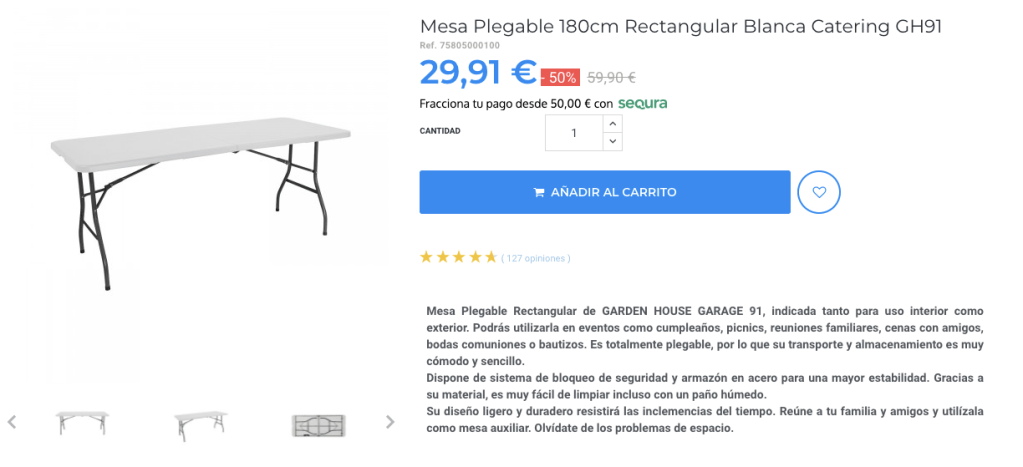1023x467 pixels.
Task: Select the second table thumbnail
Action: pos(200,423)
